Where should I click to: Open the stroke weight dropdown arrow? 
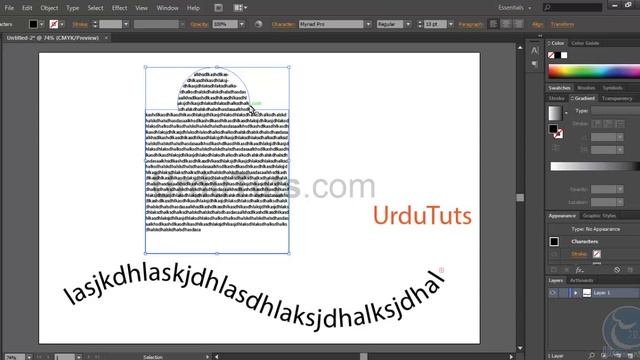click(x=126, y=24)
